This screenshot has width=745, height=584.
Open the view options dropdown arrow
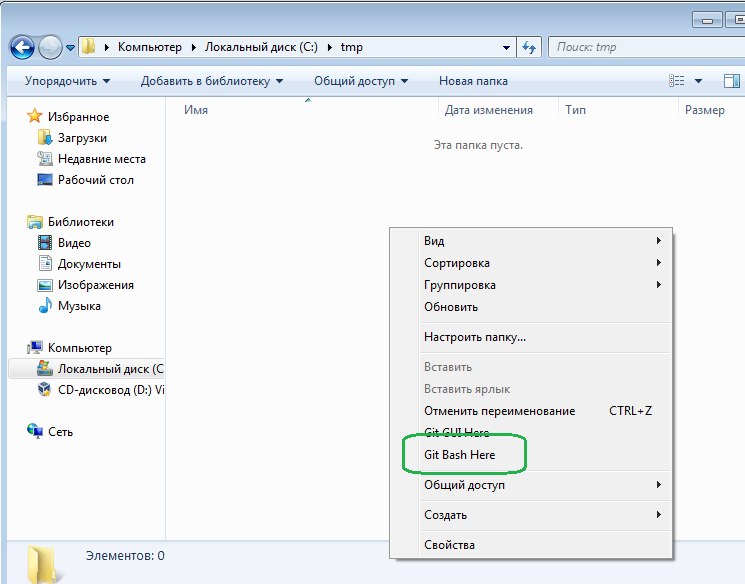pyautogui.click(x=698, y=81)
